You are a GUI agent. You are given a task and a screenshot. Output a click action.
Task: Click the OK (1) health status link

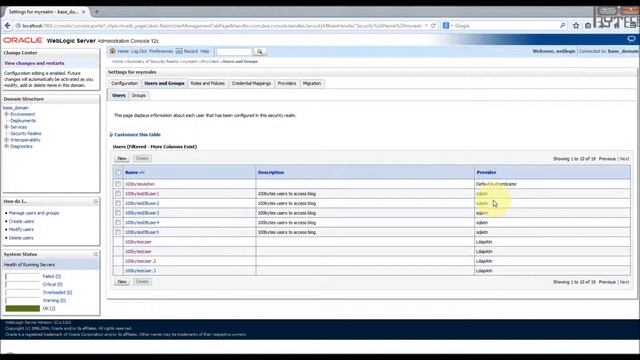tap(49, 309)
